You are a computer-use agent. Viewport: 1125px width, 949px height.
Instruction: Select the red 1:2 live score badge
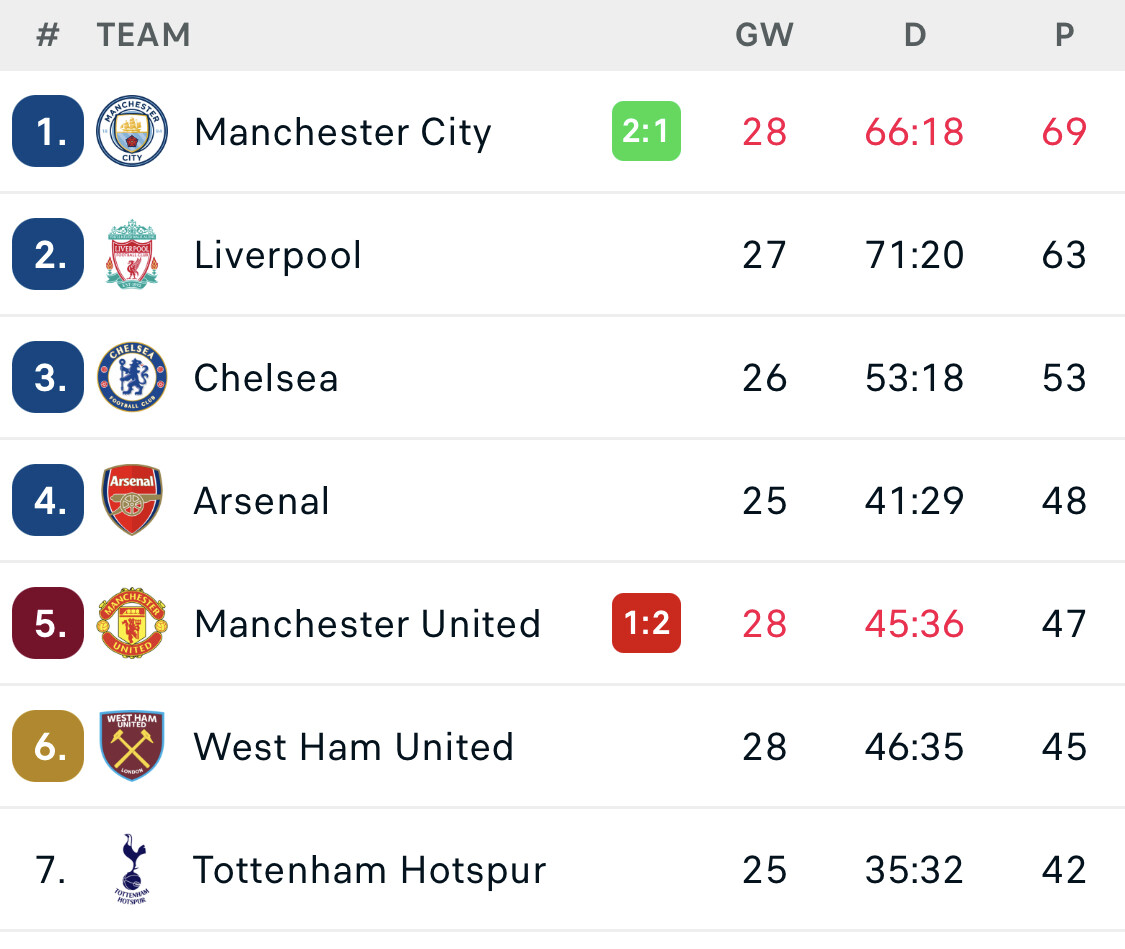(x=646, y=623)
